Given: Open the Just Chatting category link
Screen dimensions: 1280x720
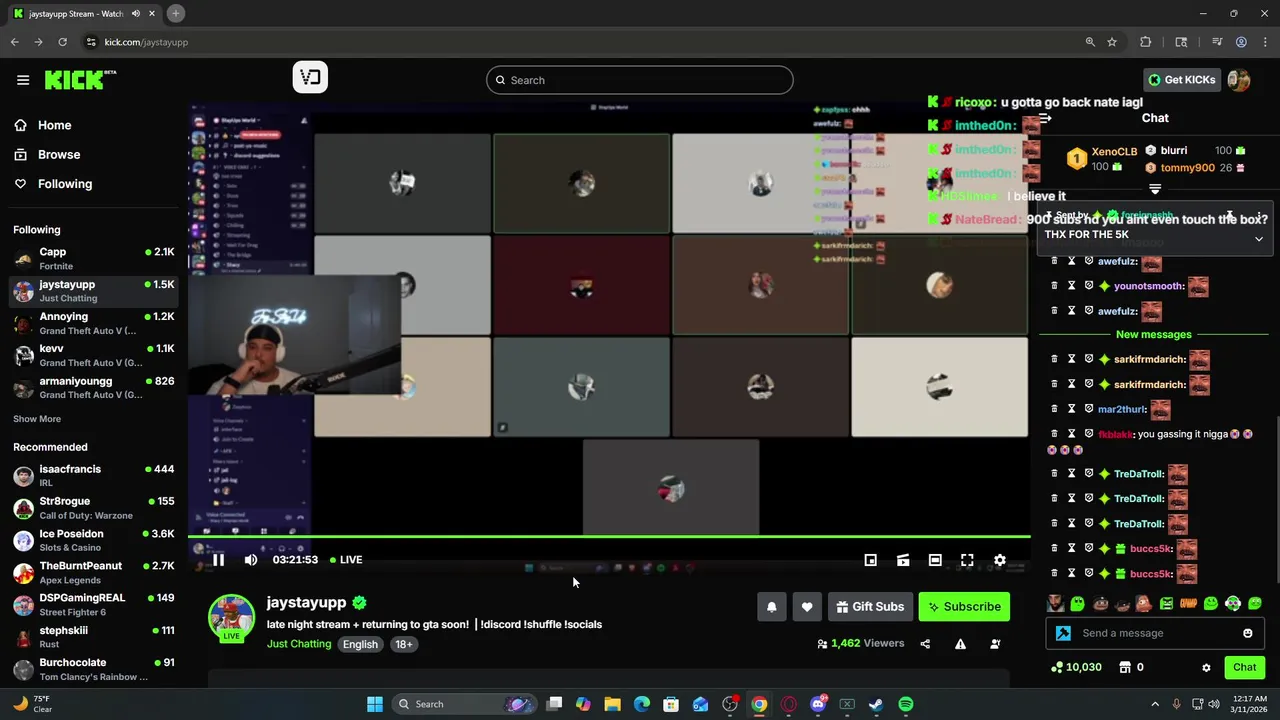Looking at the screenshot, I should click(x=299, y=644).
